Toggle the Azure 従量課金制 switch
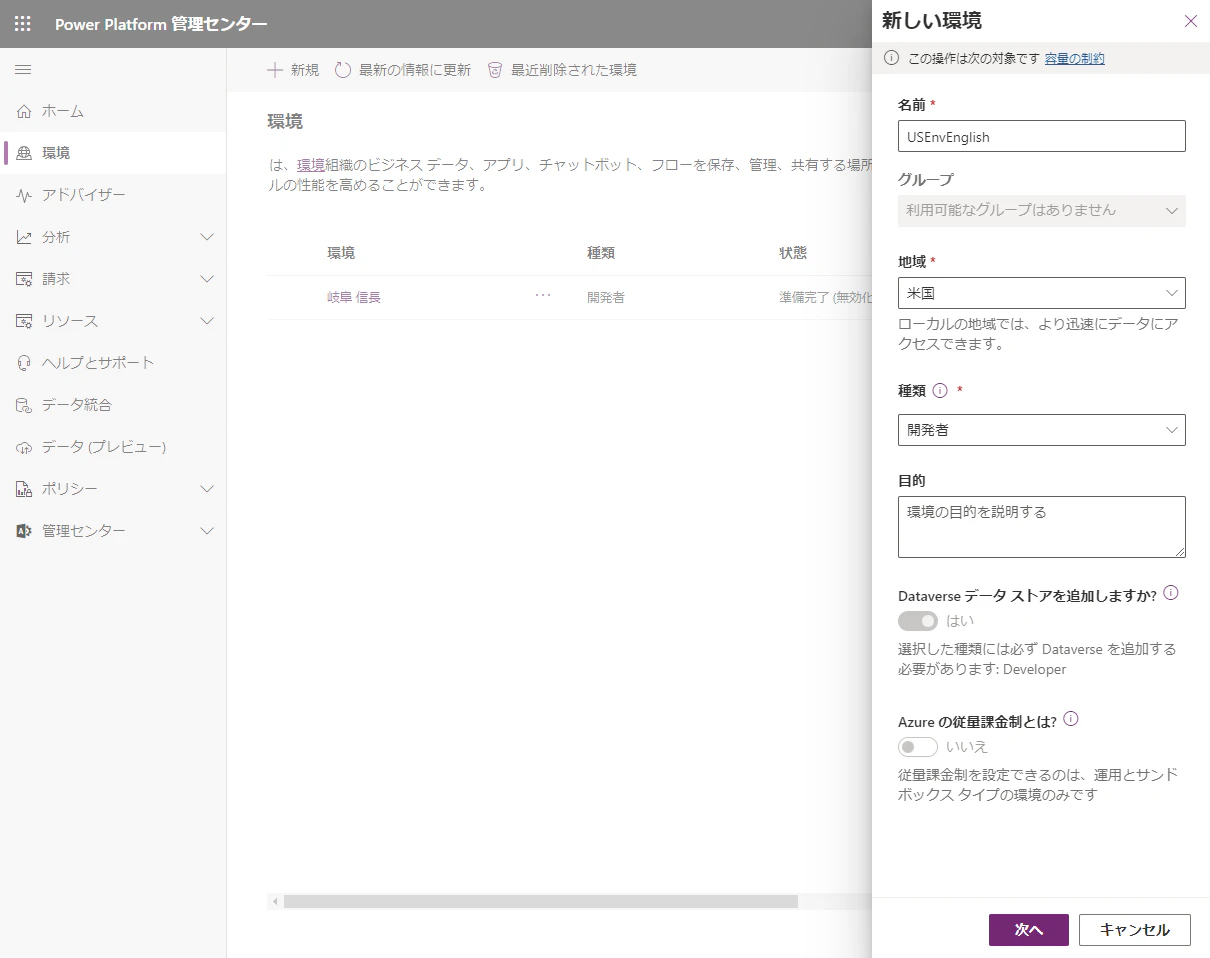 click(x=918, y=747)
